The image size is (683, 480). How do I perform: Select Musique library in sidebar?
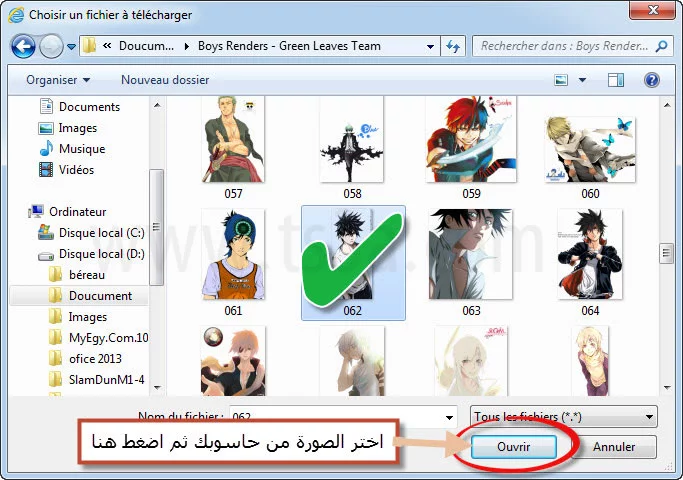click(72, 149)
